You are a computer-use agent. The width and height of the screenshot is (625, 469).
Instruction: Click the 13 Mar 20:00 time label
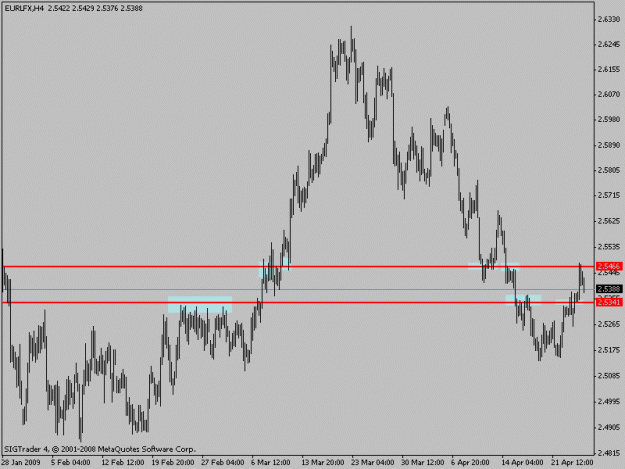point(322,462)
